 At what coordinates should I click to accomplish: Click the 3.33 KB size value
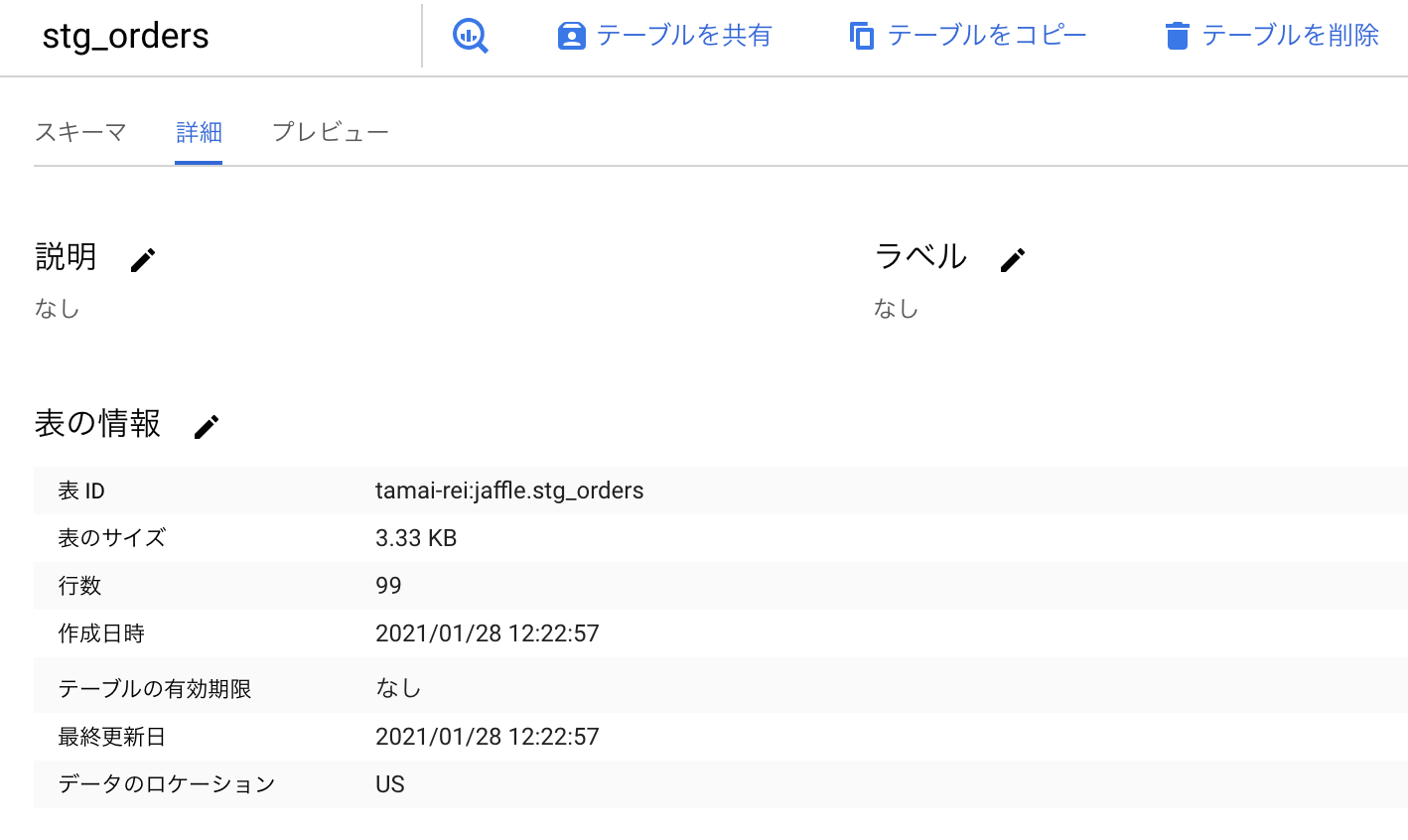click(x=416, y=538)
